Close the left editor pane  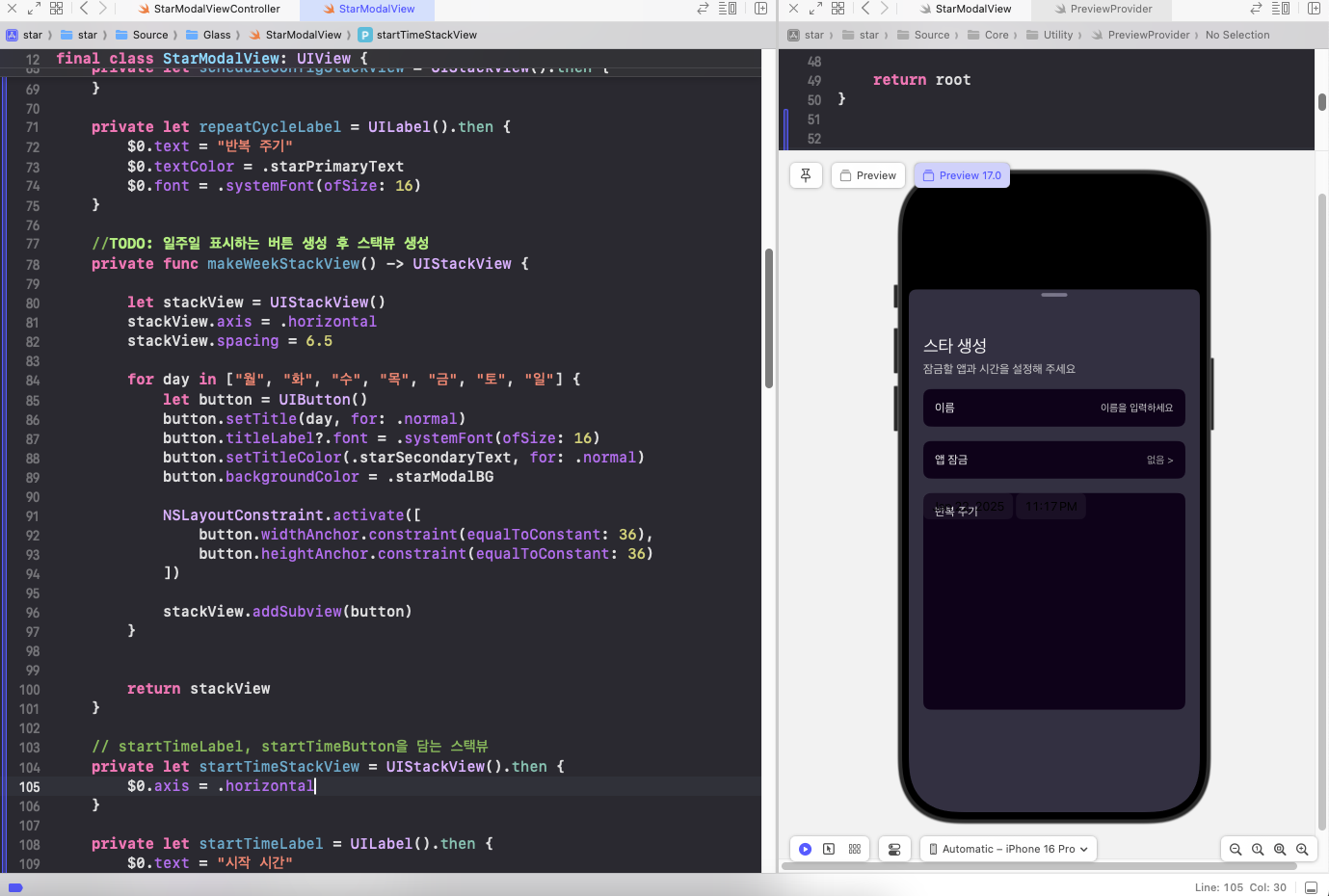(13, 9)
